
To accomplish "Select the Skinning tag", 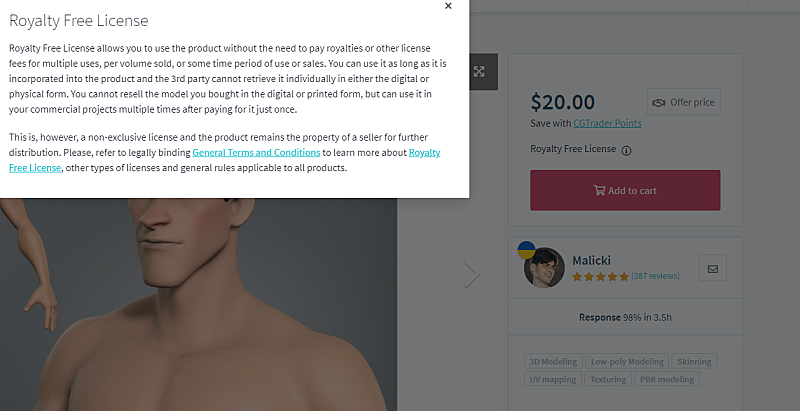I will pyautogui.click(x=694, y=362).
